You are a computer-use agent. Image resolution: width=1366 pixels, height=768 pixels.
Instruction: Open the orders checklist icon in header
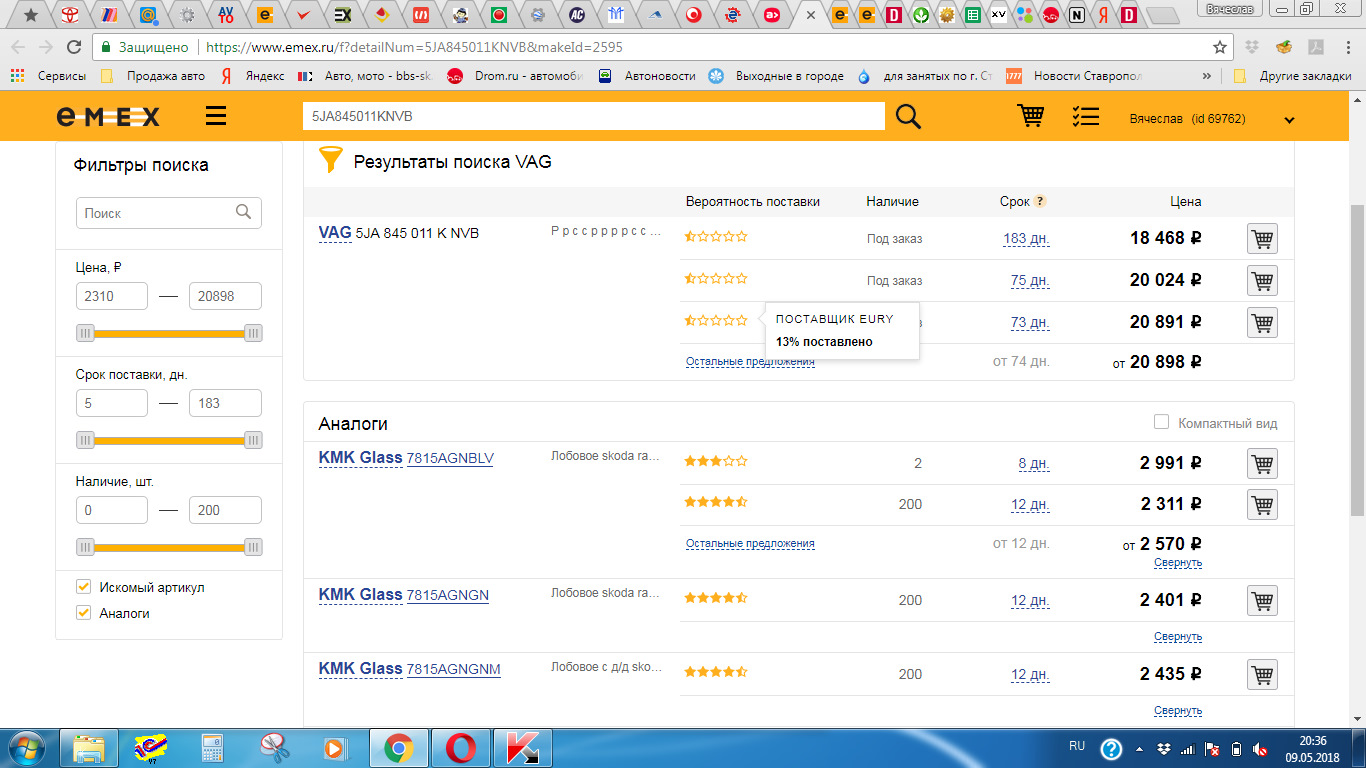pos(1085,116)
